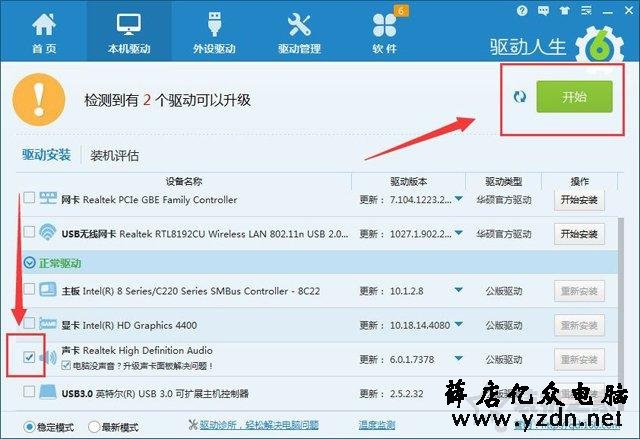This screenshot has width=640, height=439.
Task: Click 重新安装 for 主板 SMBus Controller
Action: (x=579, y=291)
